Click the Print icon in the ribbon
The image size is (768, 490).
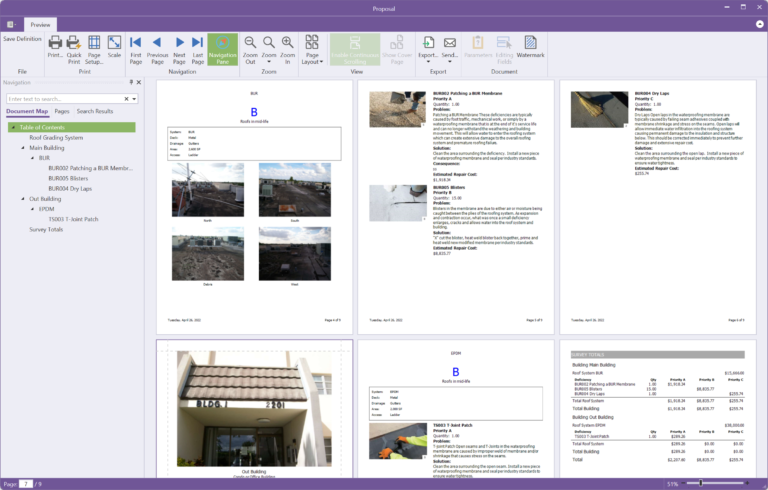[x=55, y=46]
